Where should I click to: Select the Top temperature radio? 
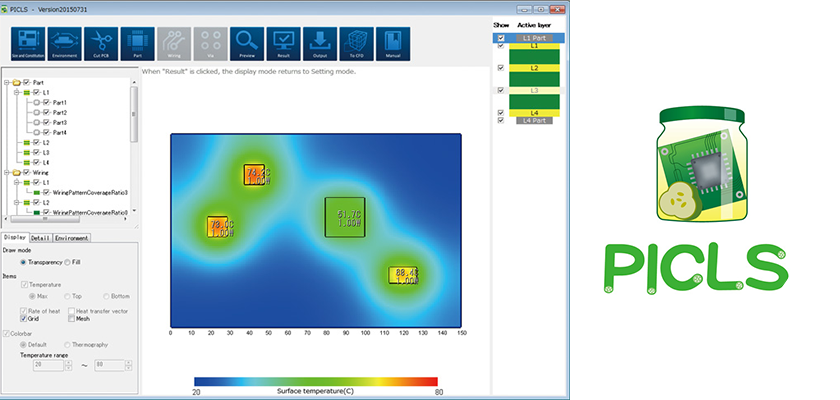point(67,296)
